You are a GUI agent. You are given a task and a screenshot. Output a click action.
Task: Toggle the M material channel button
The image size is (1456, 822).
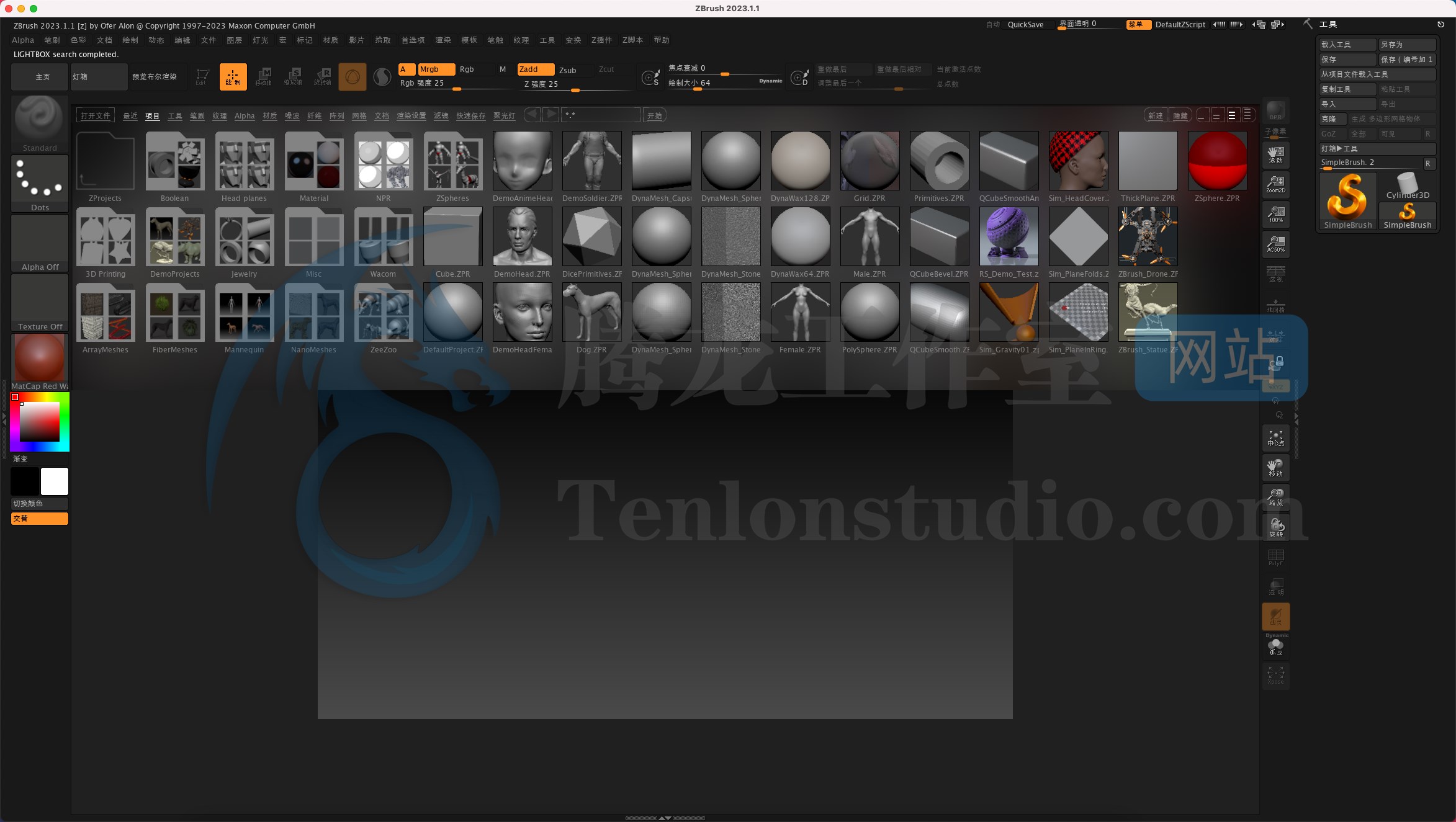(x=503, y=69)
